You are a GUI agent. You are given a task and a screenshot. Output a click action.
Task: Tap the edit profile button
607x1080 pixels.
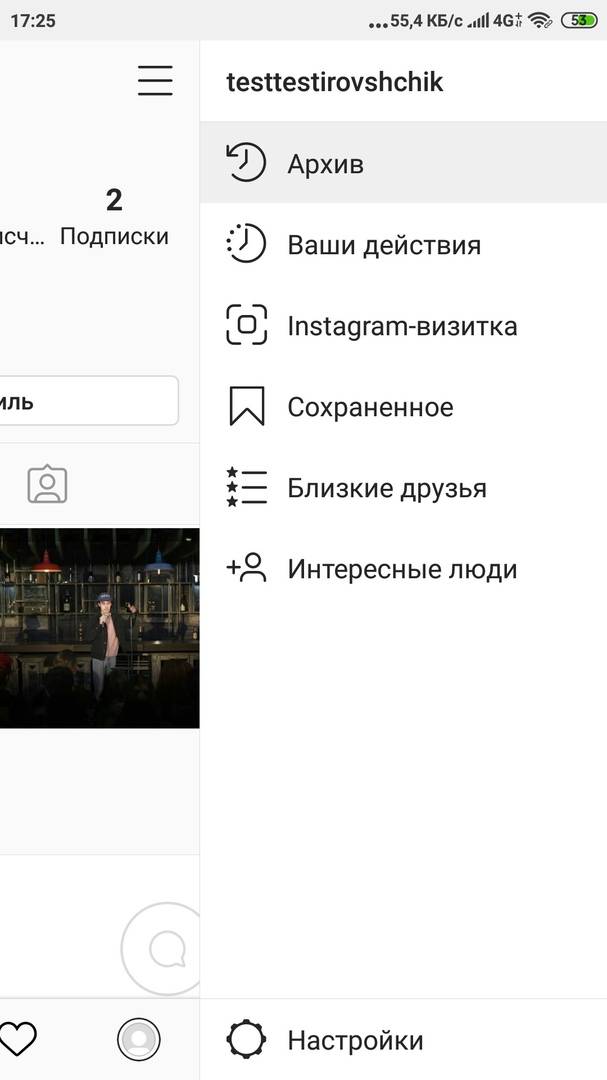point(89,401)
